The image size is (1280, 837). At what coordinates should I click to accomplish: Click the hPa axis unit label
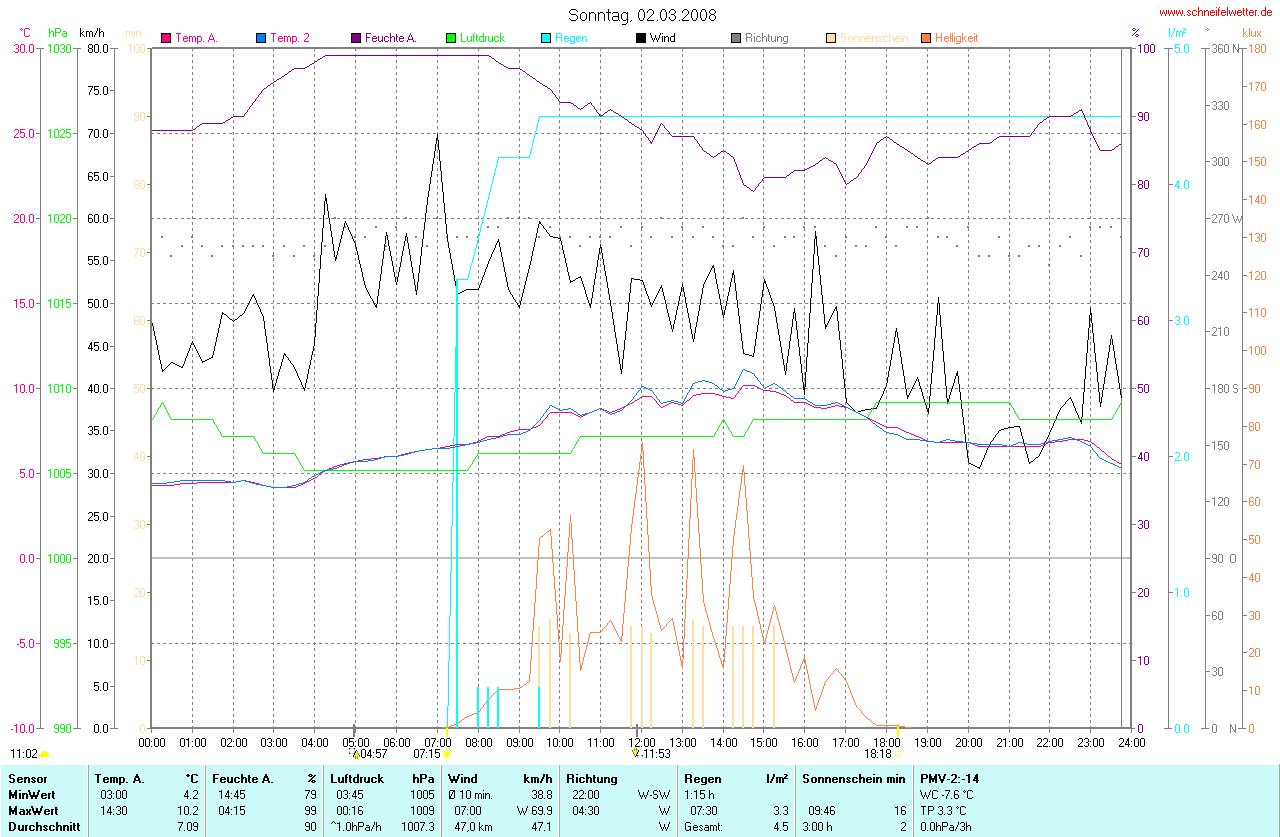pos(58,33)
